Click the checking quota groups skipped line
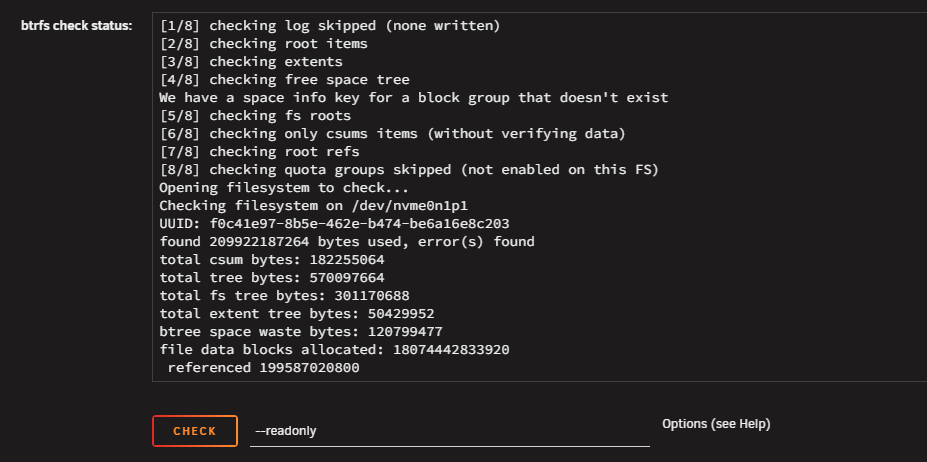Viewport: 927px width, 462px height. [x=409, y=170]
